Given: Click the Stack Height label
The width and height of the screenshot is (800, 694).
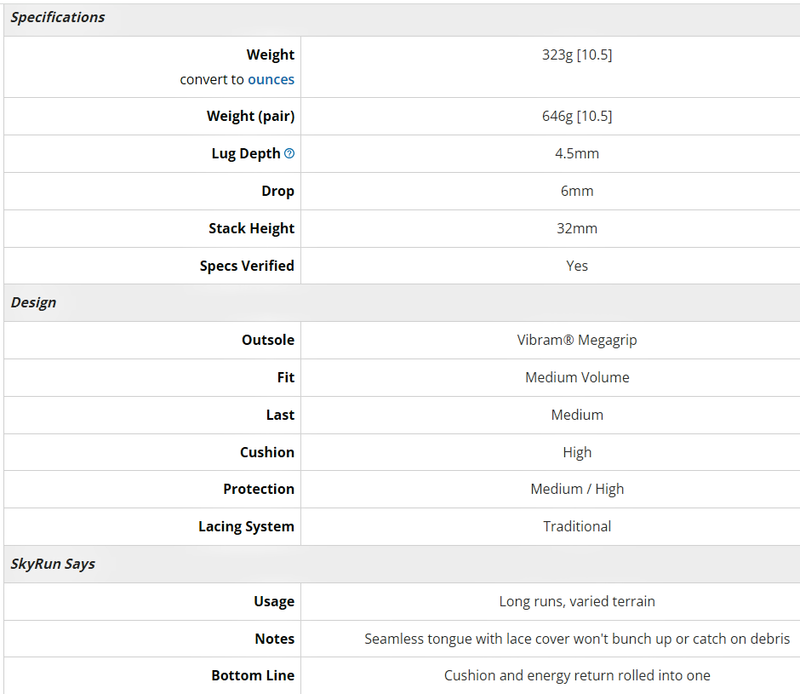Looking at the screenshot, I should 252,229.
